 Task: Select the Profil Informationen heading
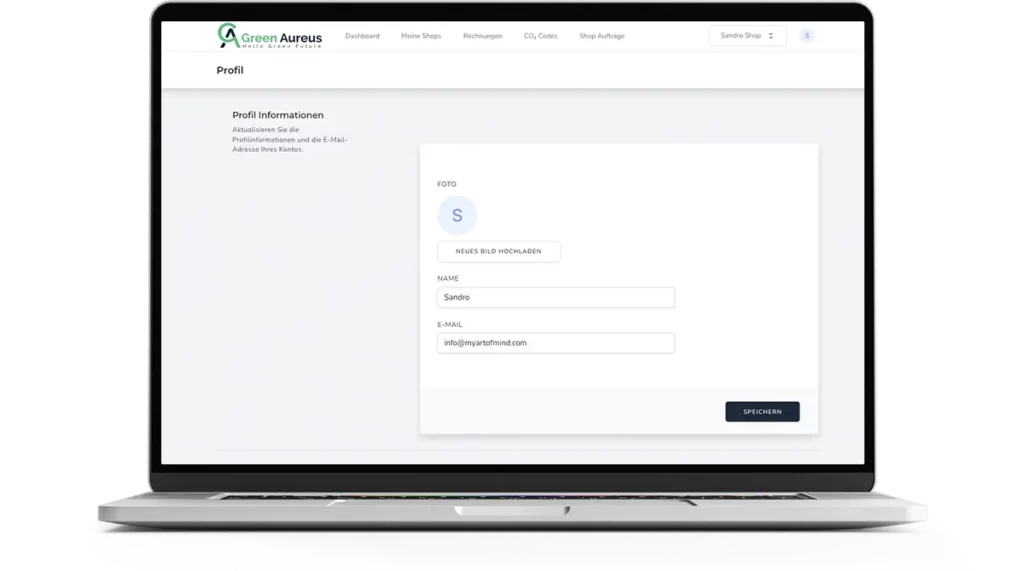pos(278,115)
